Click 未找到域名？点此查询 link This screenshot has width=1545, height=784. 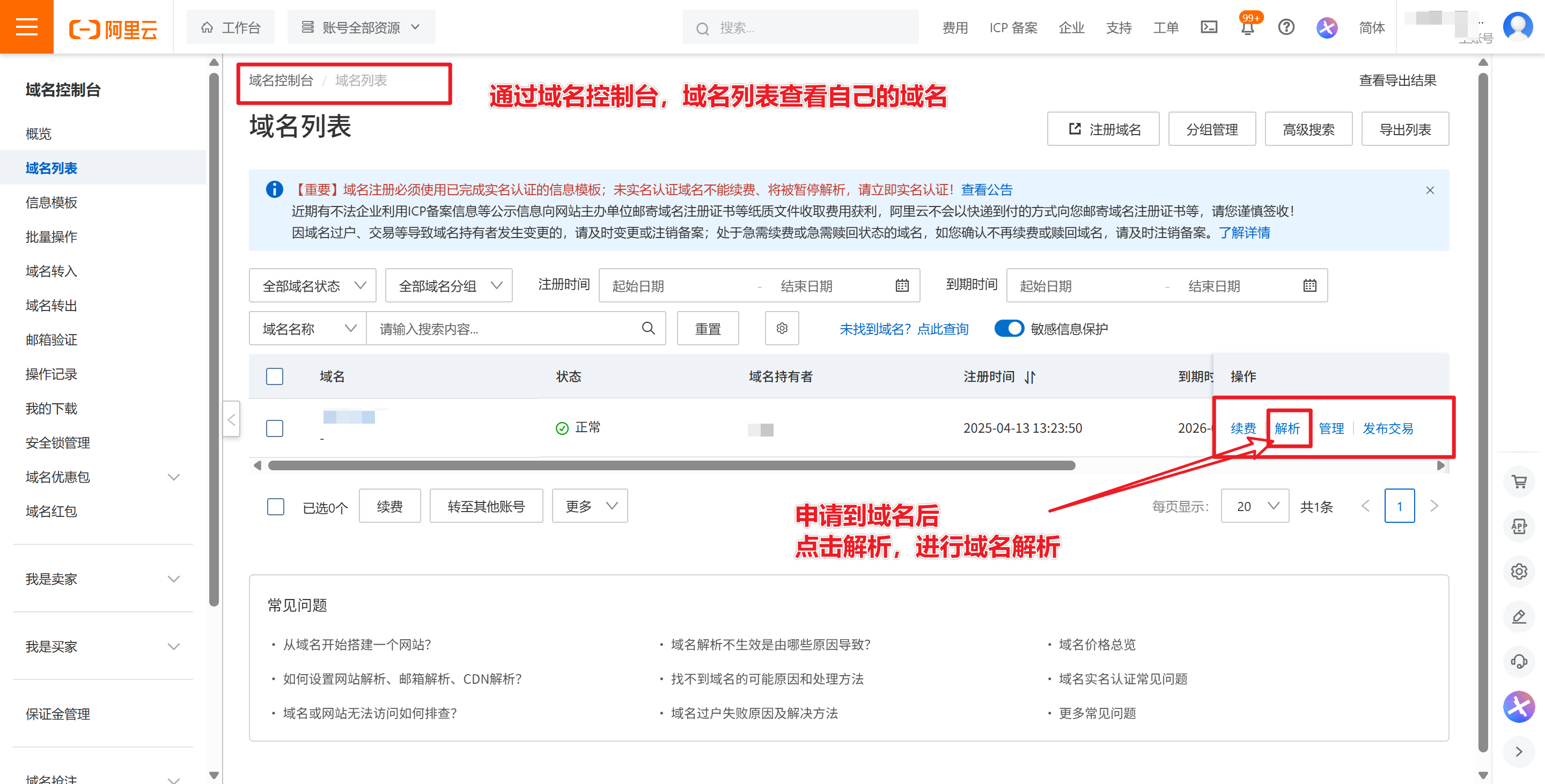(904, 329)
